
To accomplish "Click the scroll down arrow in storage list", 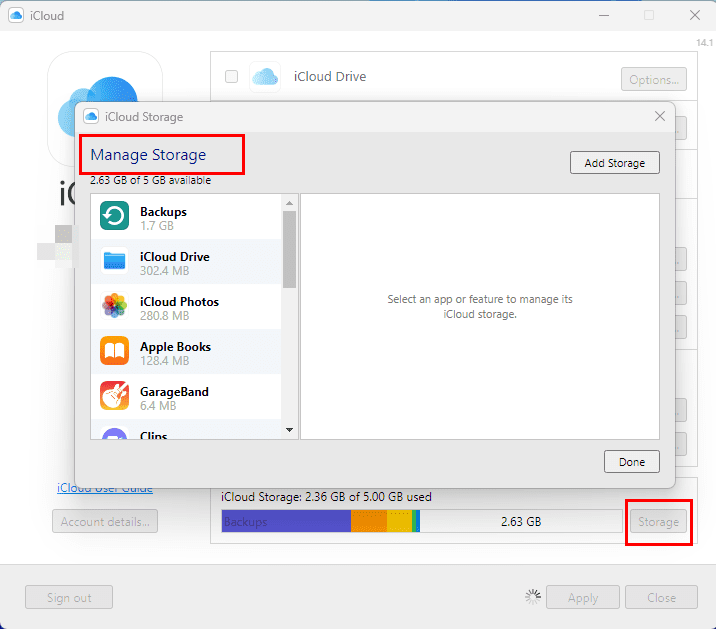I will [289, 429].
